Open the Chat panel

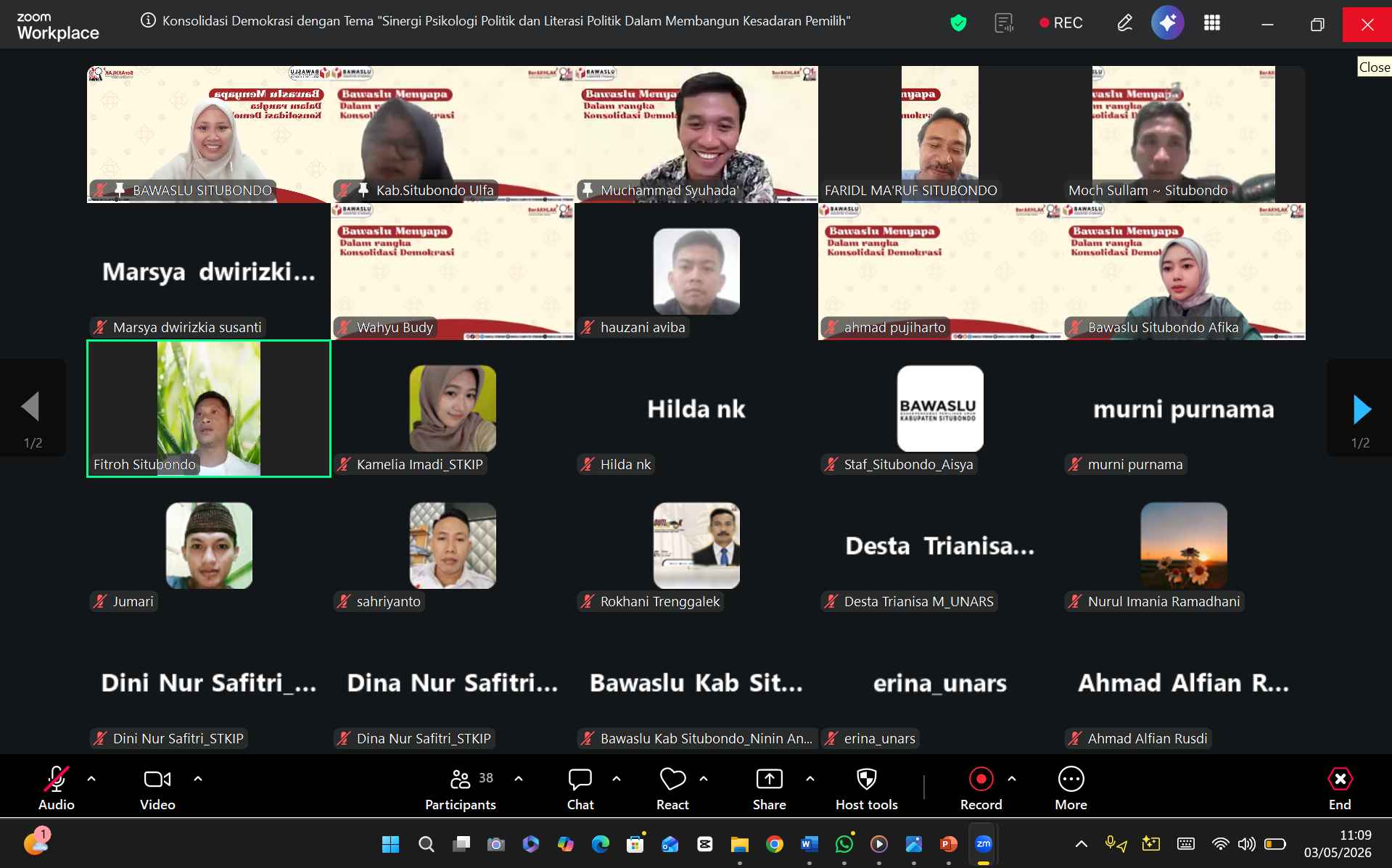click(x=580, y=789)
